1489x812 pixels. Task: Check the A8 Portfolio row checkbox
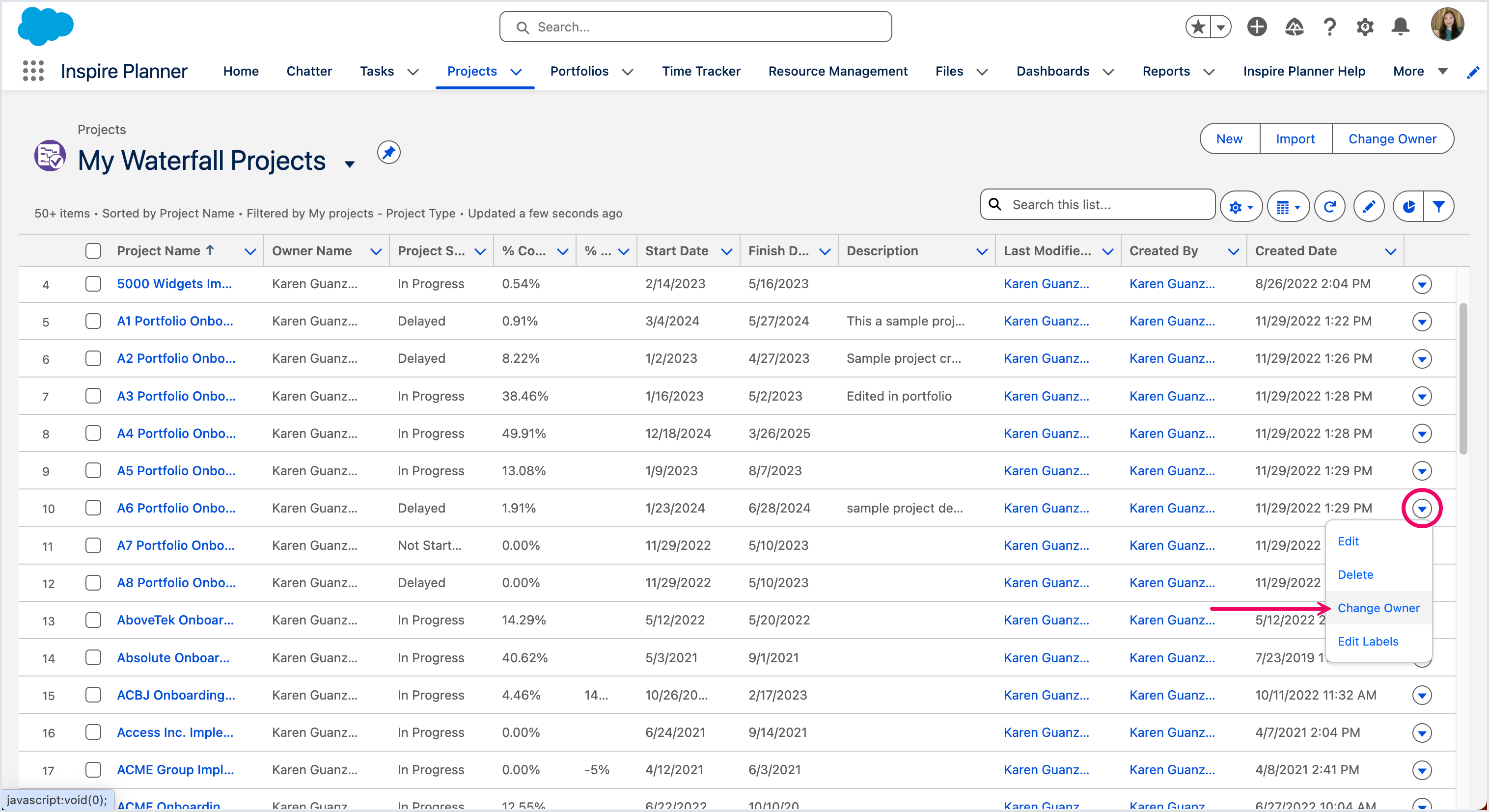(x=93, y=583)
